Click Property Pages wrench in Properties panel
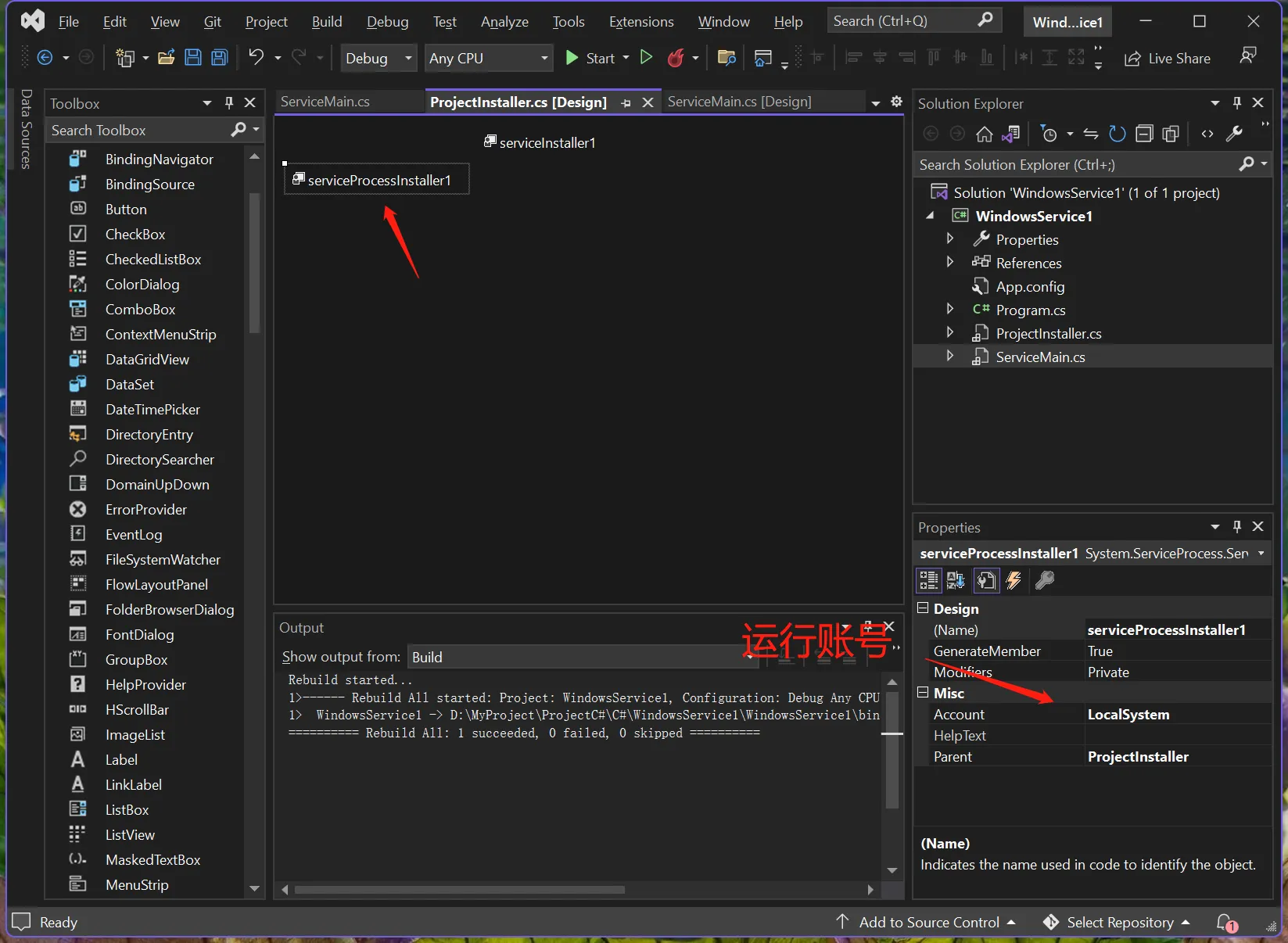Screen dimensions: 1288x943 tap(1045, 580)
